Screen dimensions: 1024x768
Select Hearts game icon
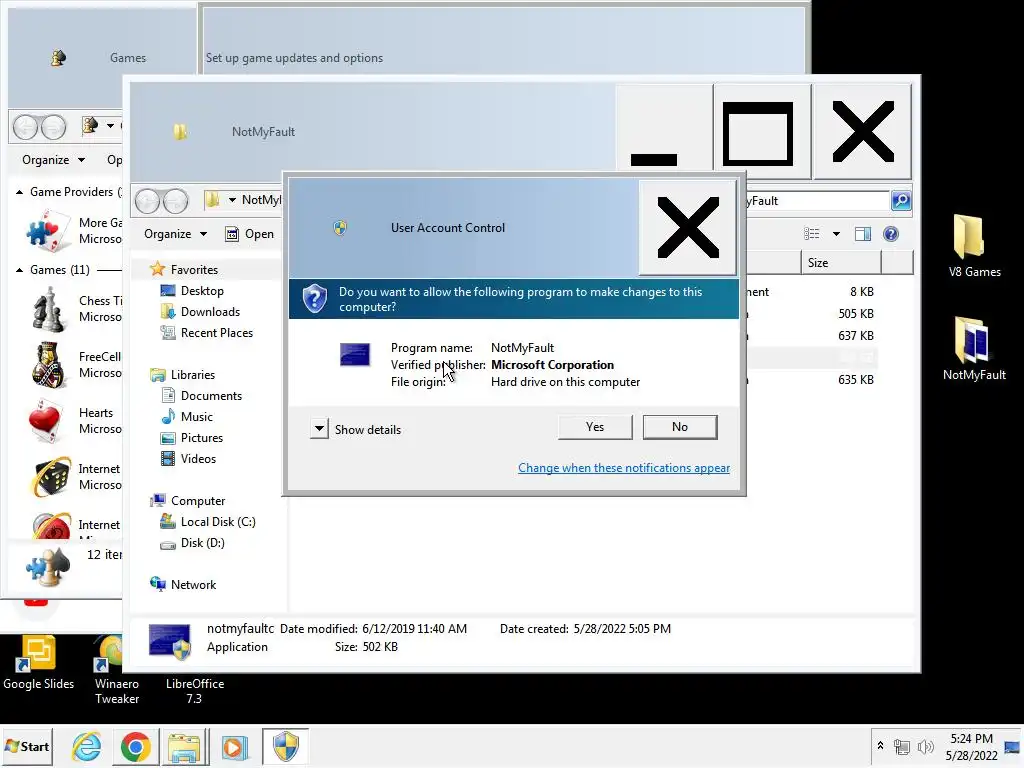click(x=46, y=421)
